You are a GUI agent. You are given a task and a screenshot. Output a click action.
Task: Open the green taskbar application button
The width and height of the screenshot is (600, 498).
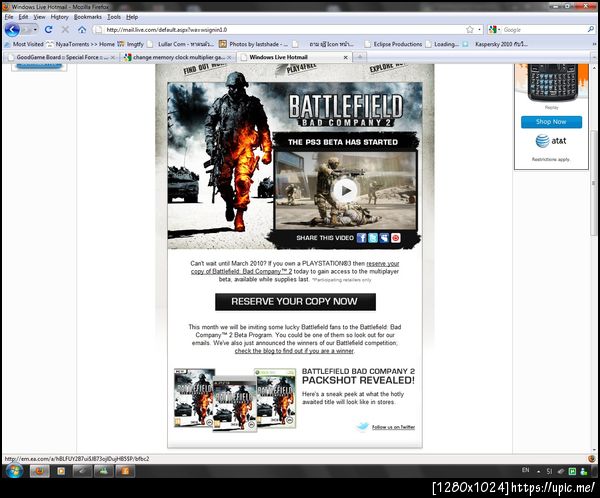click(x=104, y=471)
